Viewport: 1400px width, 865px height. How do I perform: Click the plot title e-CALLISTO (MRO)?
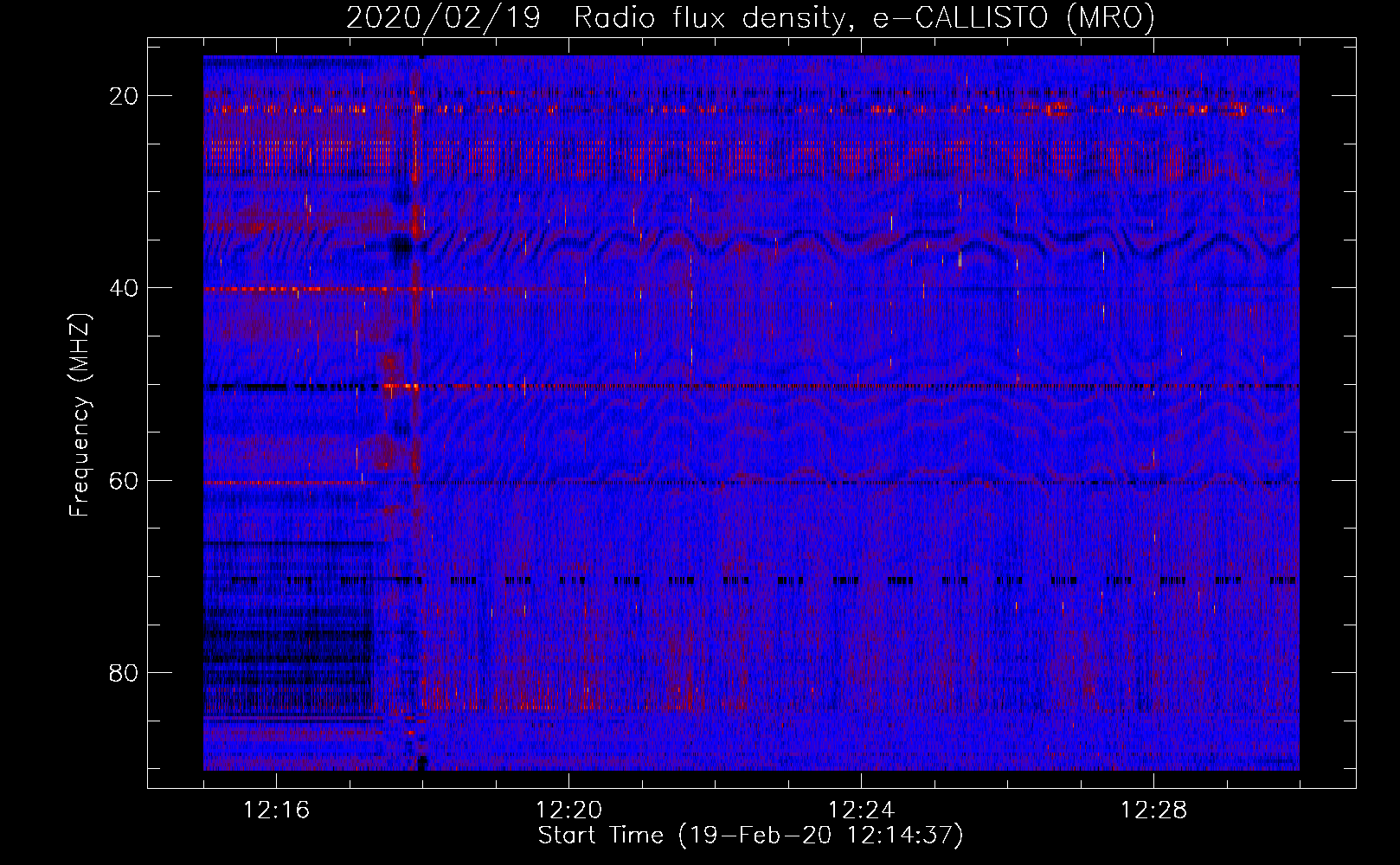(x=1013, y=18)
